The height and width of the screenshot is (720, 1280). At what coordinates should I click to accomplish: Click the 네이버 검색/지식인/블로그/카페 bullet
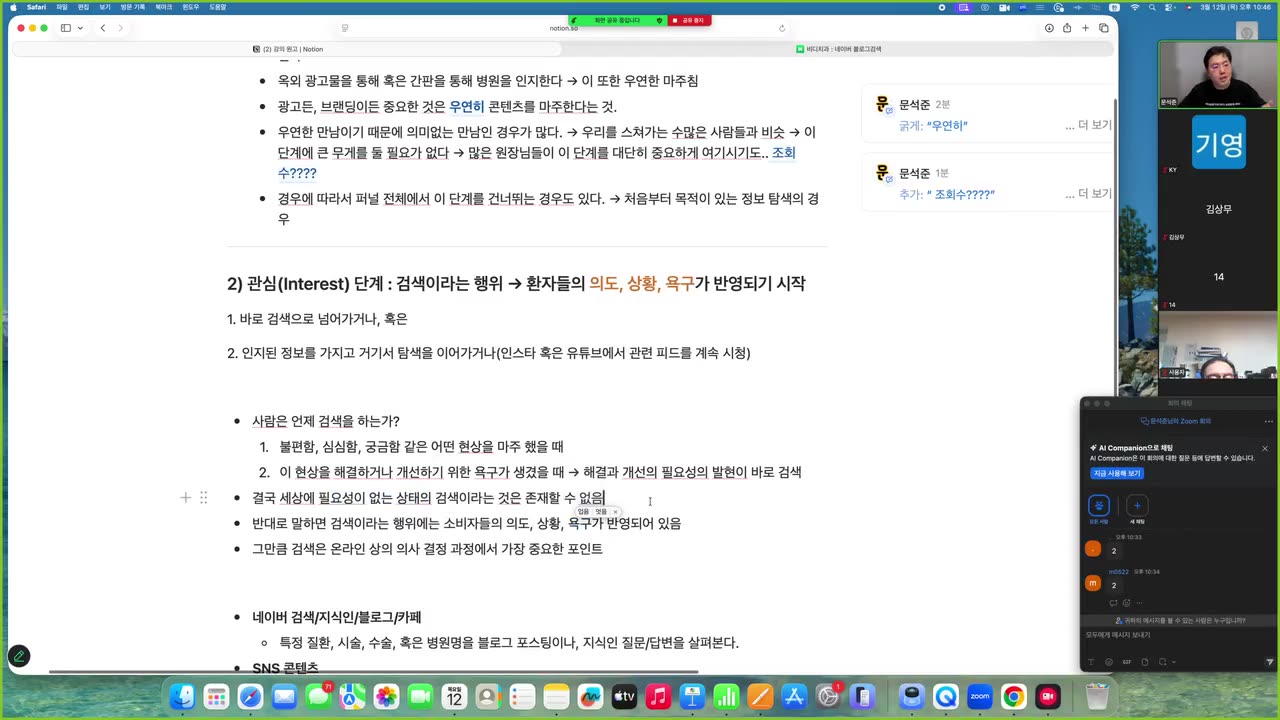tap(337, 617)
